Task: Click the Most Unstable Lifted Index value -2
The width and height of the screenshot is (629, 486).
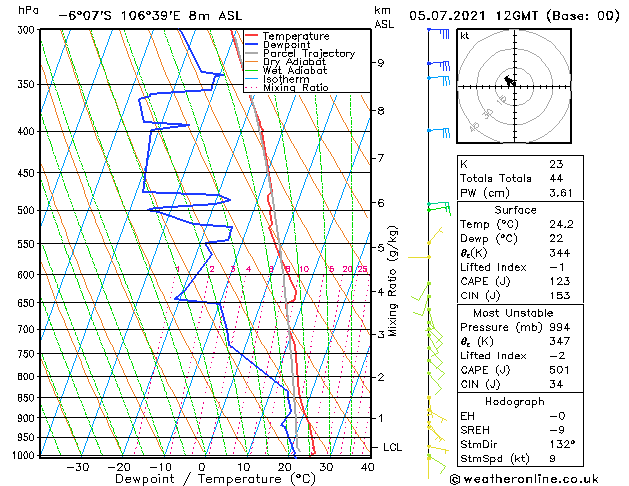Action: click(557, 356)
